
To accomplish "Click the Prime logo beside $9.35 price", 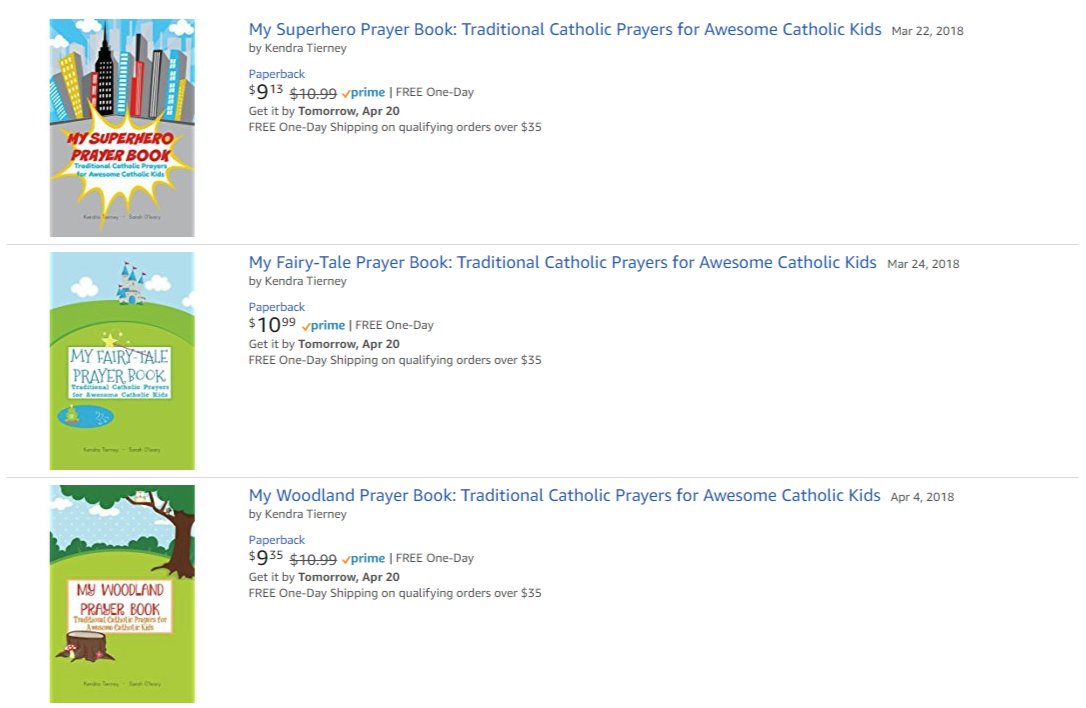I will click(x=363, y=558).
